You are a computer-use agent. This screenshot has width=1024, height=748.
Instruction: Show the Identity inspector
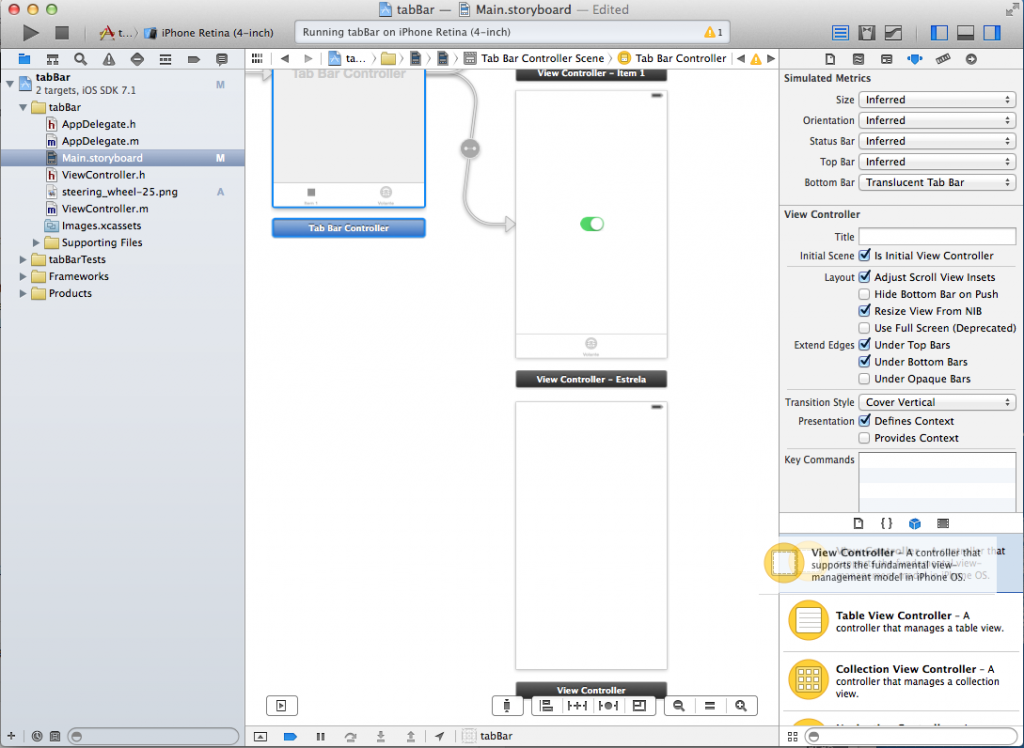tap(886, 59)
